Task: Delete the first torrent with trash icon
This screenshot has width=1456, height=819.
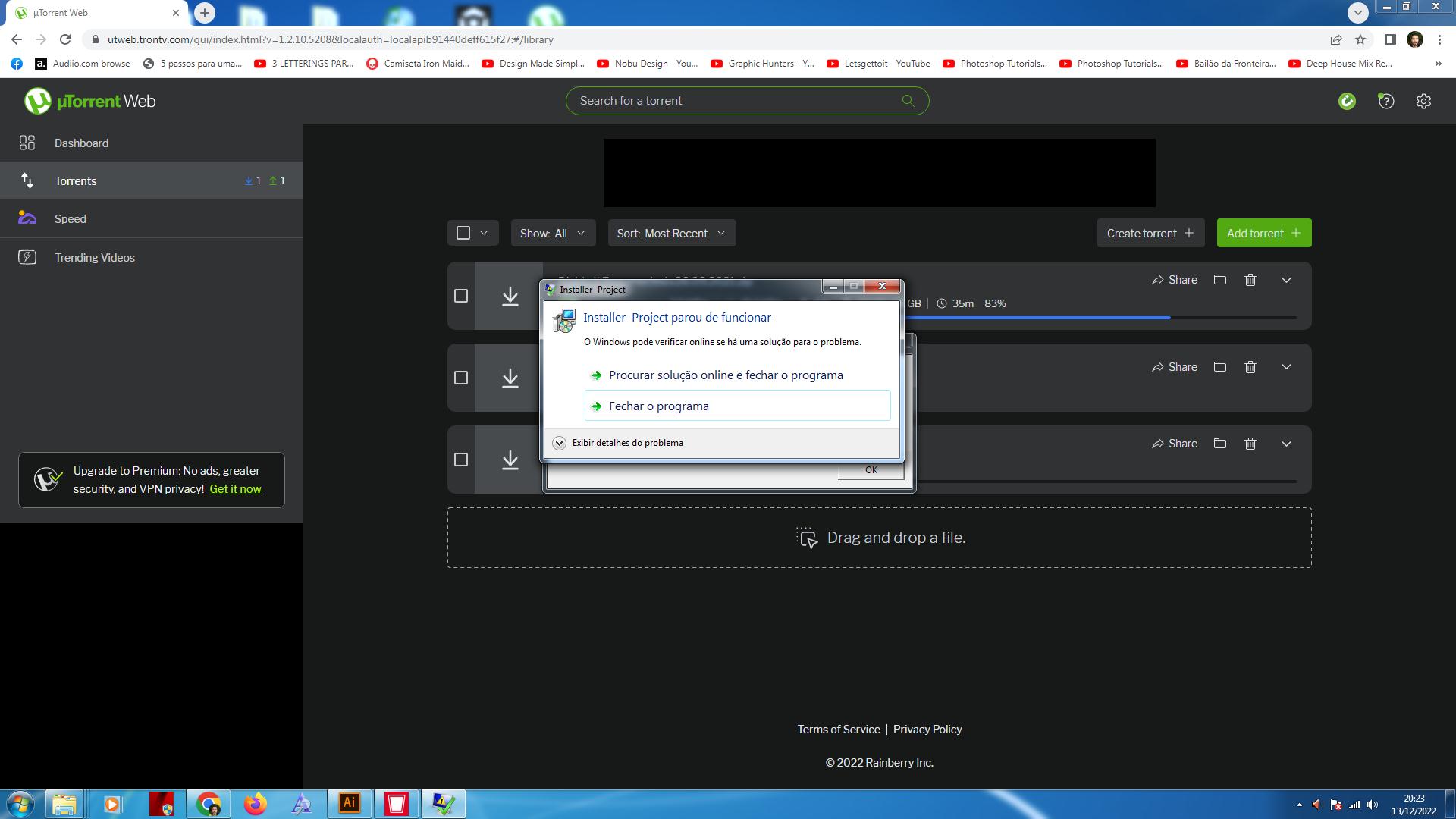Action: click(x=1250, y=280)
